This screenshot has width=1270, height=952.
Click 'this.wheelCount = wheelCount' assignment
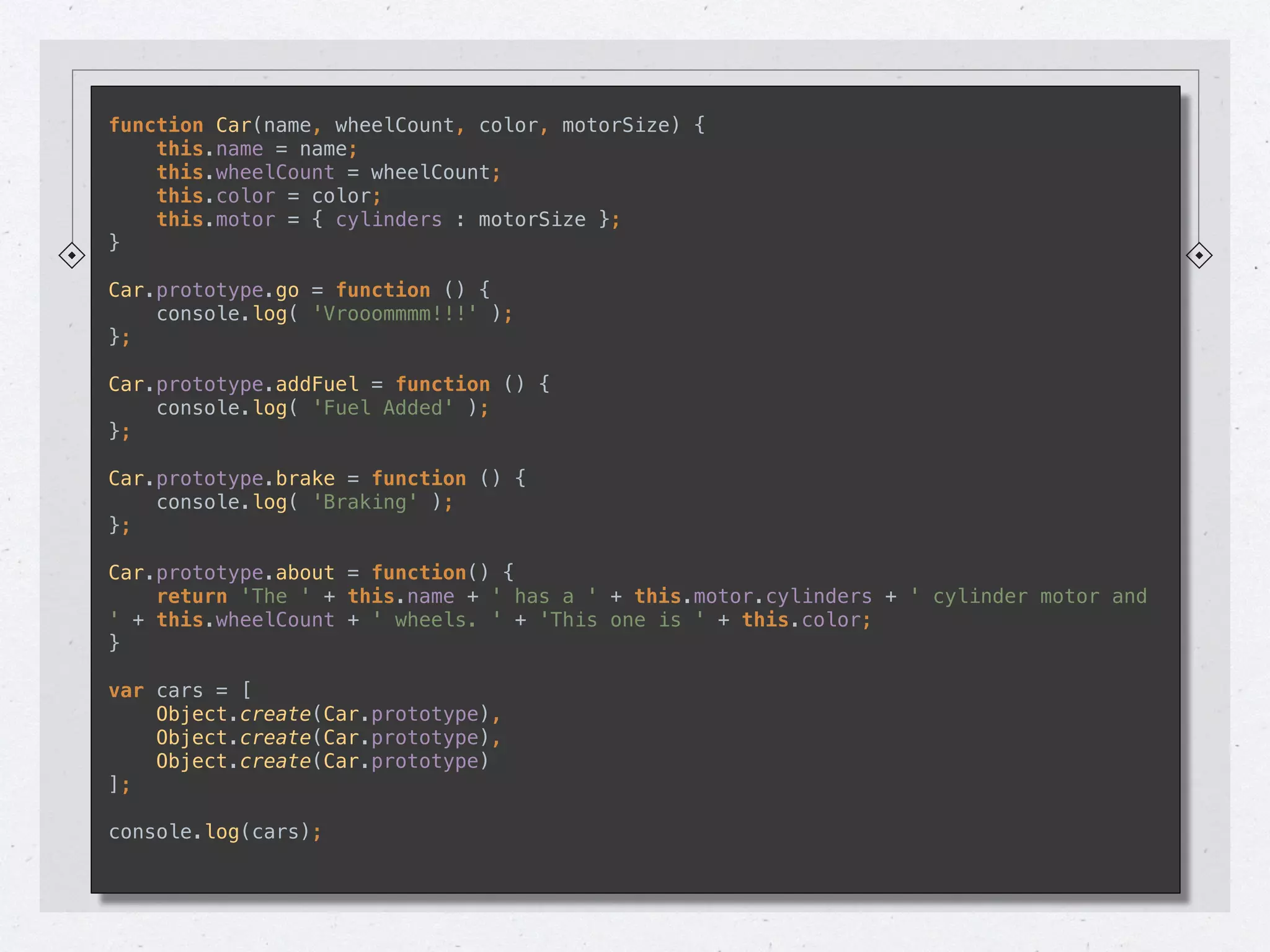(328, 172)
